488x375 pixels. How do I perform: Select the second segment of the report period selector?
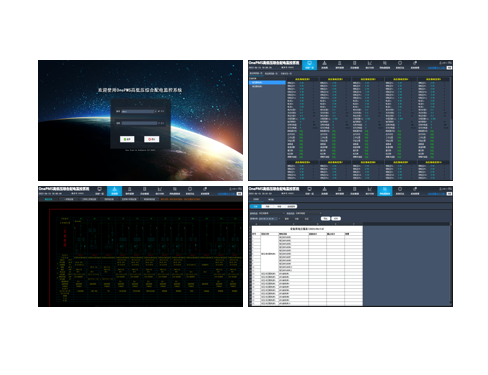click(x=267, y=206)
